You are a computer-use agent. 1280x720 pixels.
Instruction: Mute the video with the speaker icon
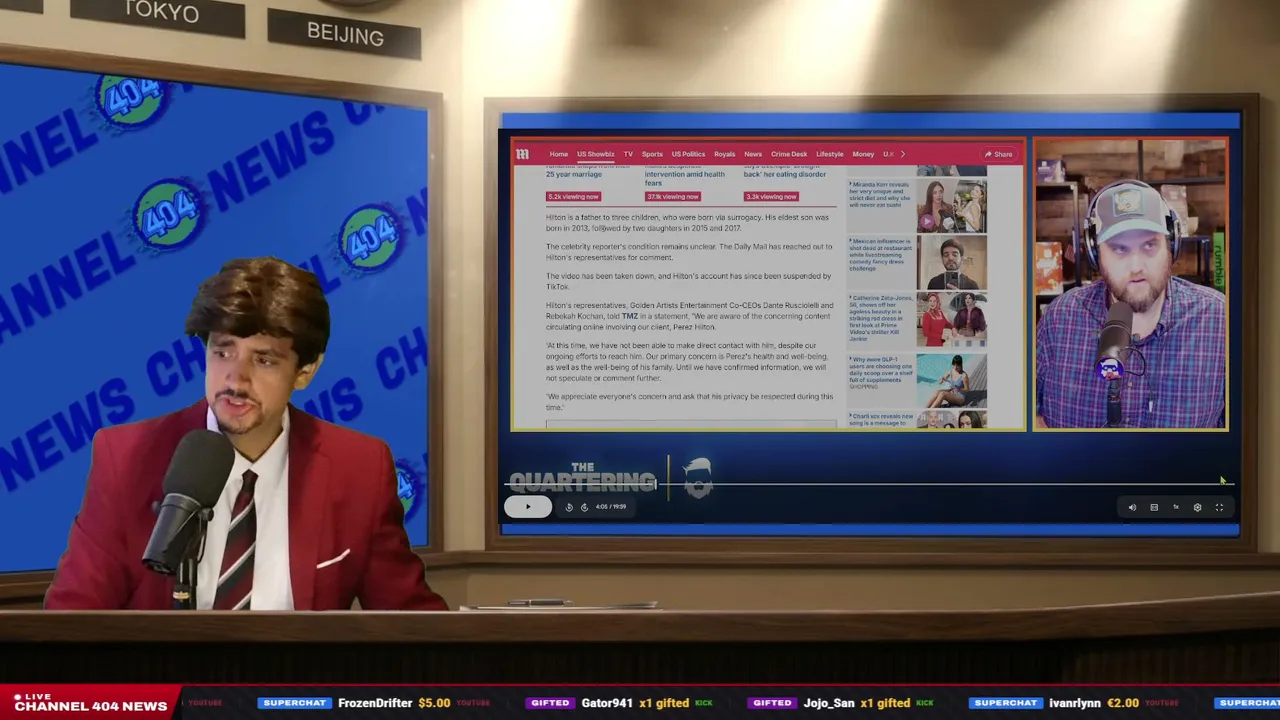pos(1132,508)
